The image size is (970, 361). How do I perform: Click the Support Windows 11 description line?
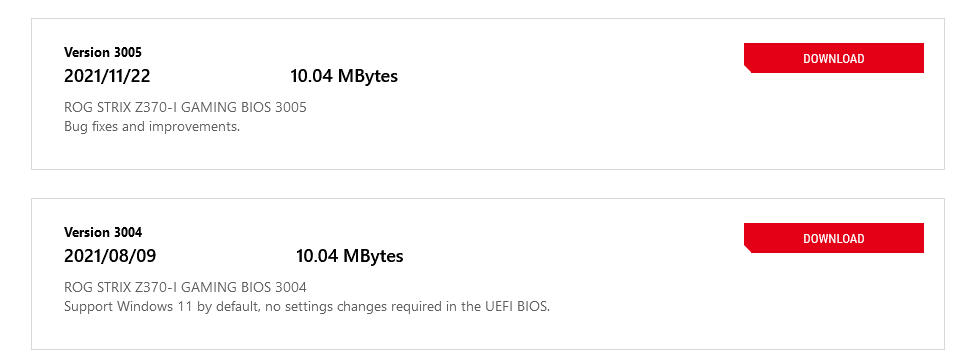(307, 307)
